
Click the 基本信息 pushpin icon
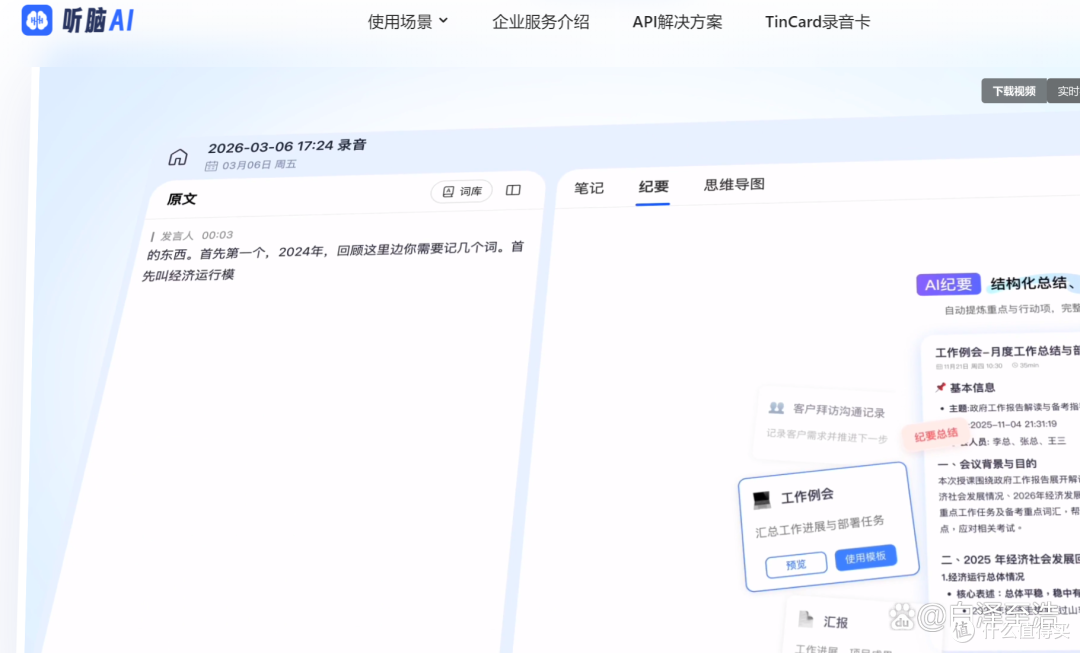[x=940, y=387]
